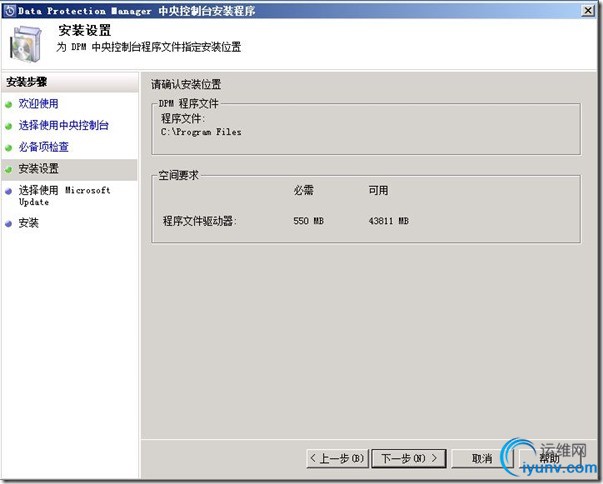
Task: Click green bullet beside 选择使用中央控制台
Action: (x=8, y=126)
